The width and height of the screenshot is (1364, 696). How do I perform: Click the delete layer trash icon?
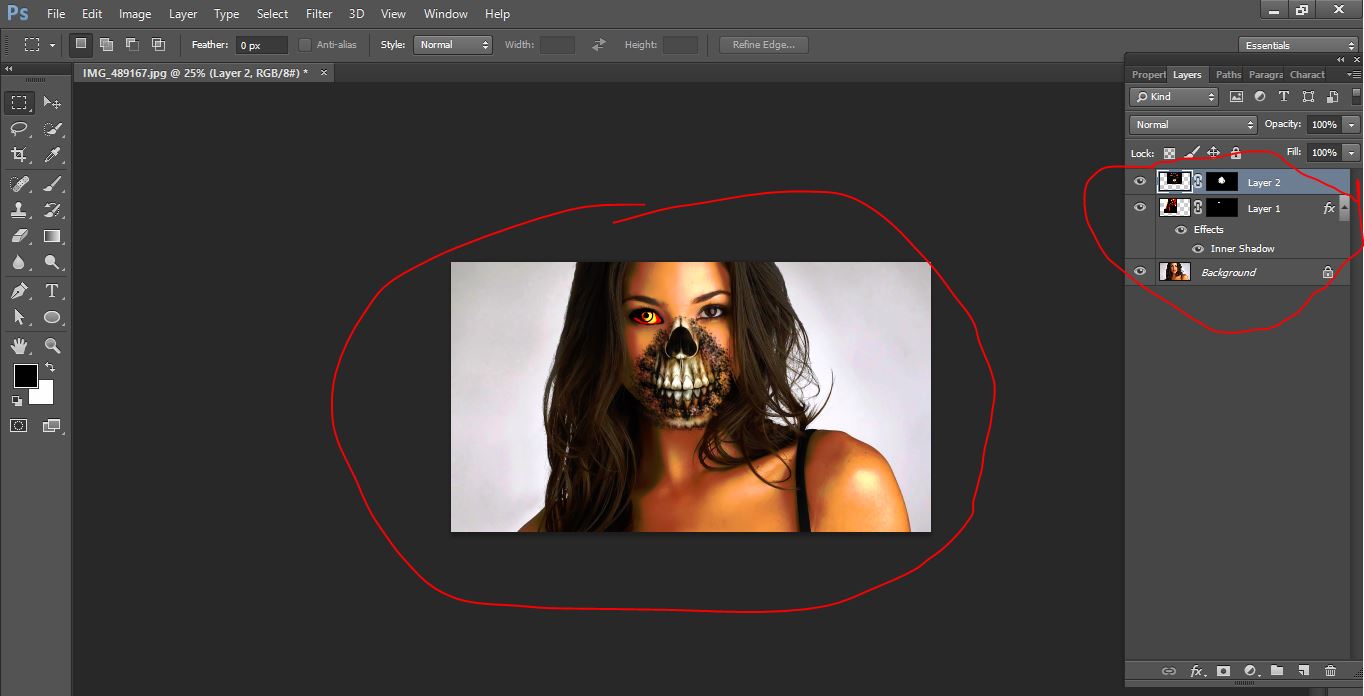click(1330, 671)
